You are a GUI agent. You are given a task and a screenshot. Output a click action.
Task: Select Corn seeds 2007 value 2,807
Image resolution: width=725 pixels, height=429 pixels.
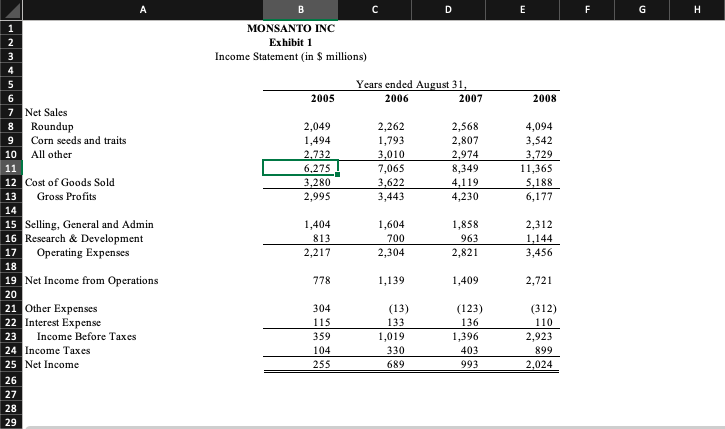click(465, 141)
